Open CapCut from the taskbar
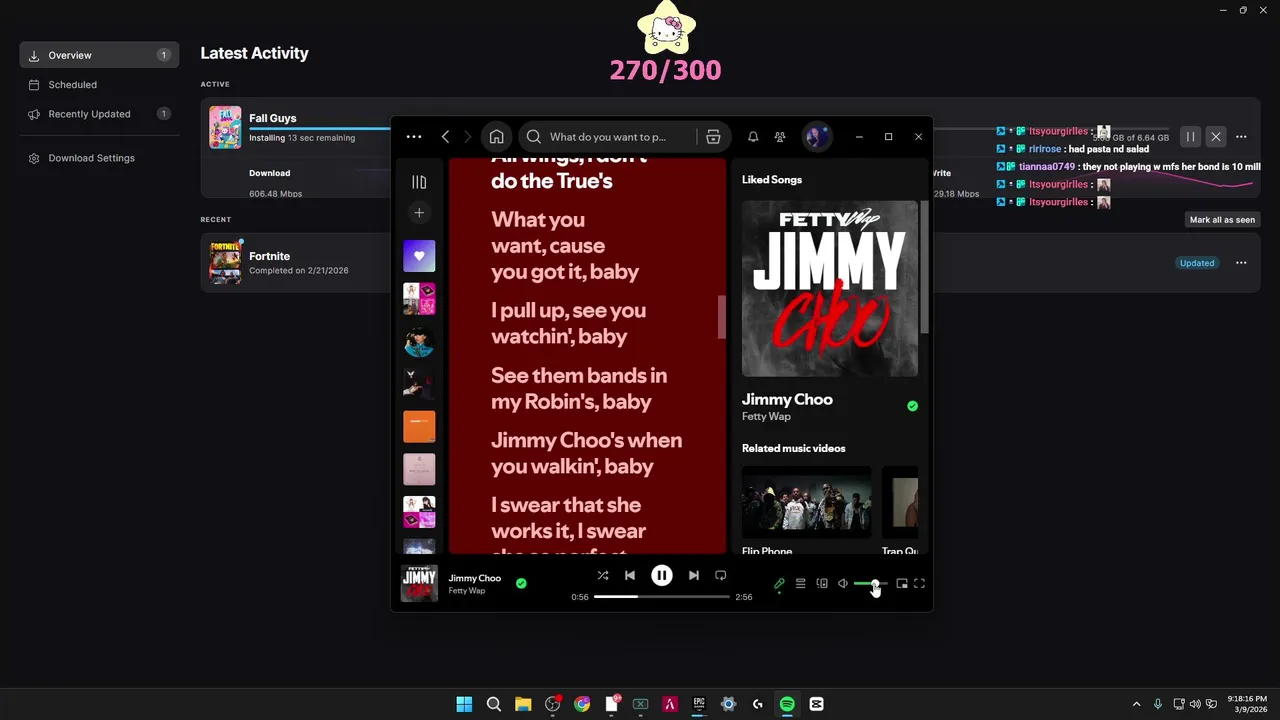Image resolution: width=1280 pixels, height=720 pixels. [x=816, y=704]
